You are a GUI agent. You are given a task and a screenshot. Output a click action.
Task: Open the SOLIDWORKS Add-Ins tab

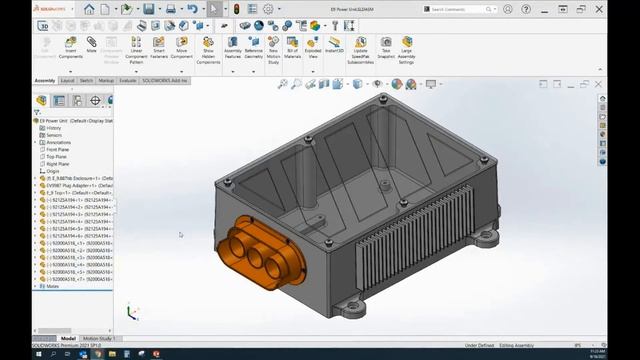point(164,81)
